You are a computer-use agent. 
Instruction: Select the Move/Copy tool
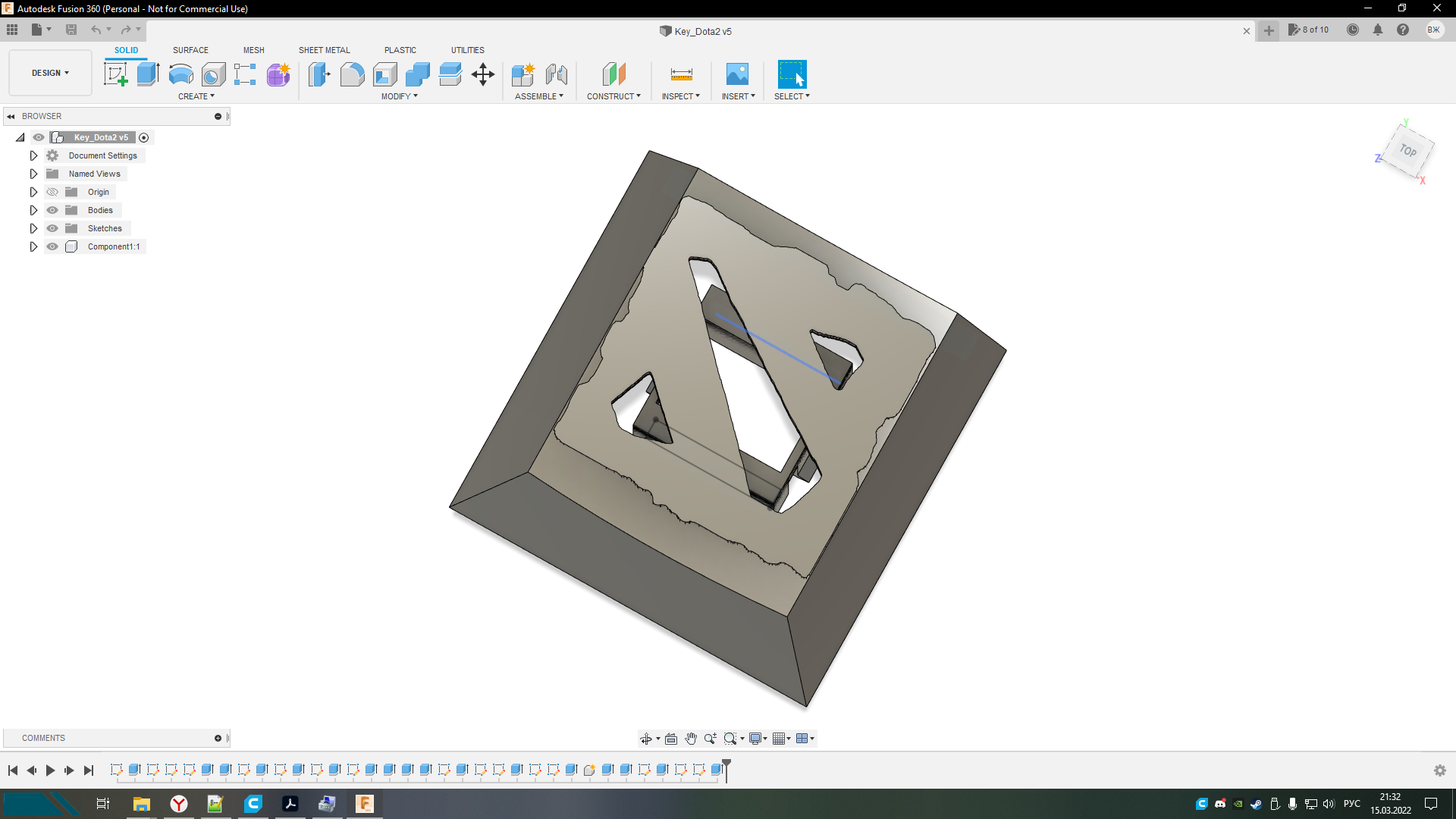point(483,74)
